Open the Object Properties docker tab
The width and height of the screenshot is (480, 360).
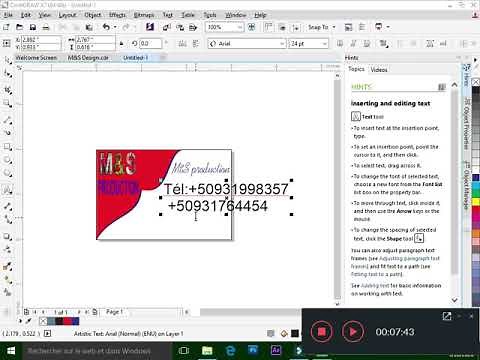pyautogui.click(x=467, y=123)
